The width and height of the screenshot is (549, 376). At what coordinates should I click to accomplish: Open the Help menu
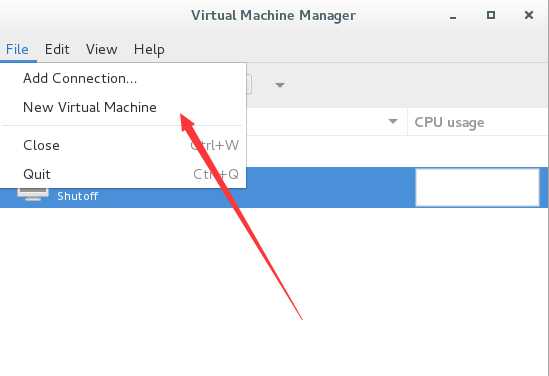[x=149, y=49]
